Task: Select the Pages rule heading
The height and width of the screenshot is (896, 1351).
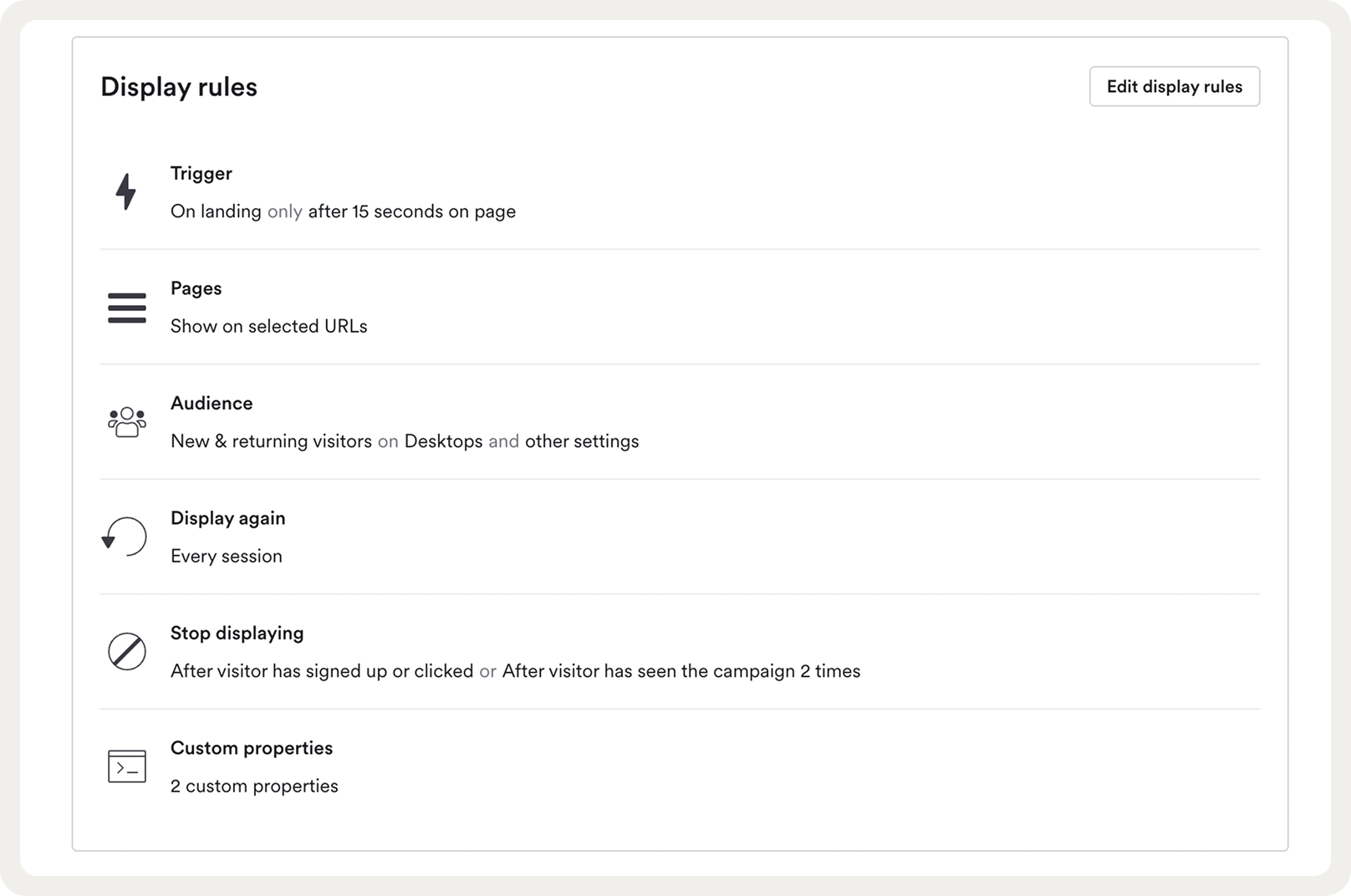Action: pyautogui.click(x=196, y=288)
